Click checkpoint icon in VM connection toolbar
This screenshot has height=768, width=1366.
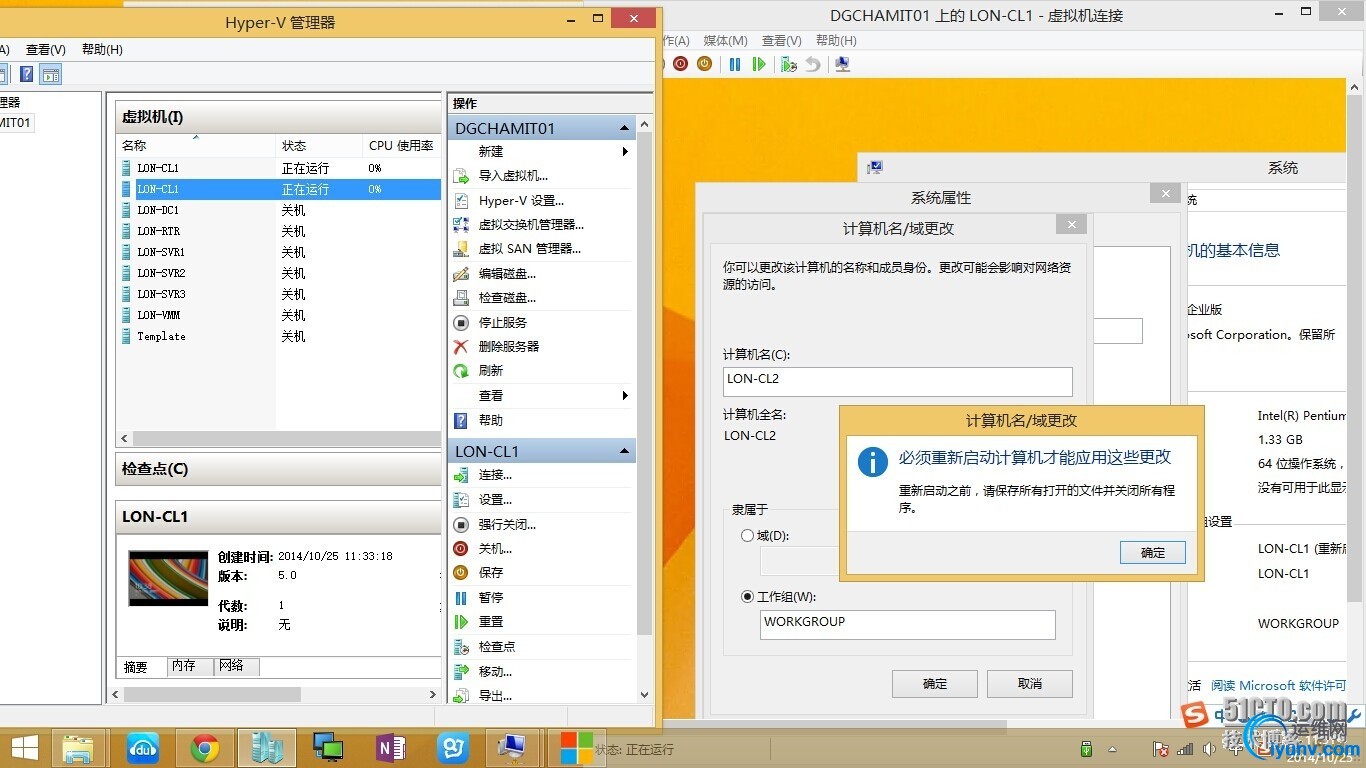coord(789,64)
